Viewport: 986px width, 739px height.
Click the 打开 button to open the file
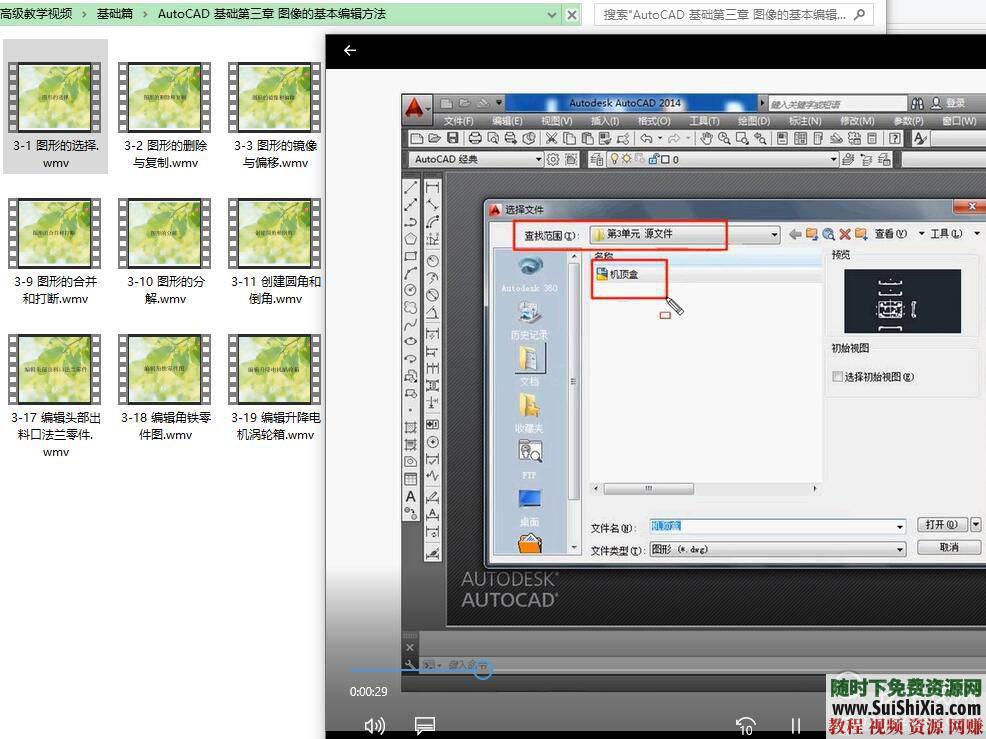942,524
